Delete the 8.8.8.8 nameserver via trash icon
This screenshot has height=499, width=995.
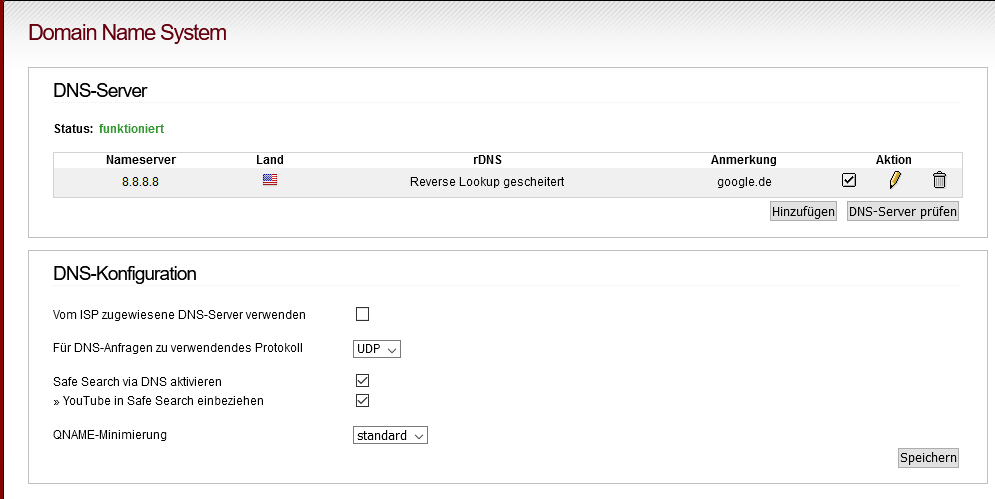(x=939, y=180)
